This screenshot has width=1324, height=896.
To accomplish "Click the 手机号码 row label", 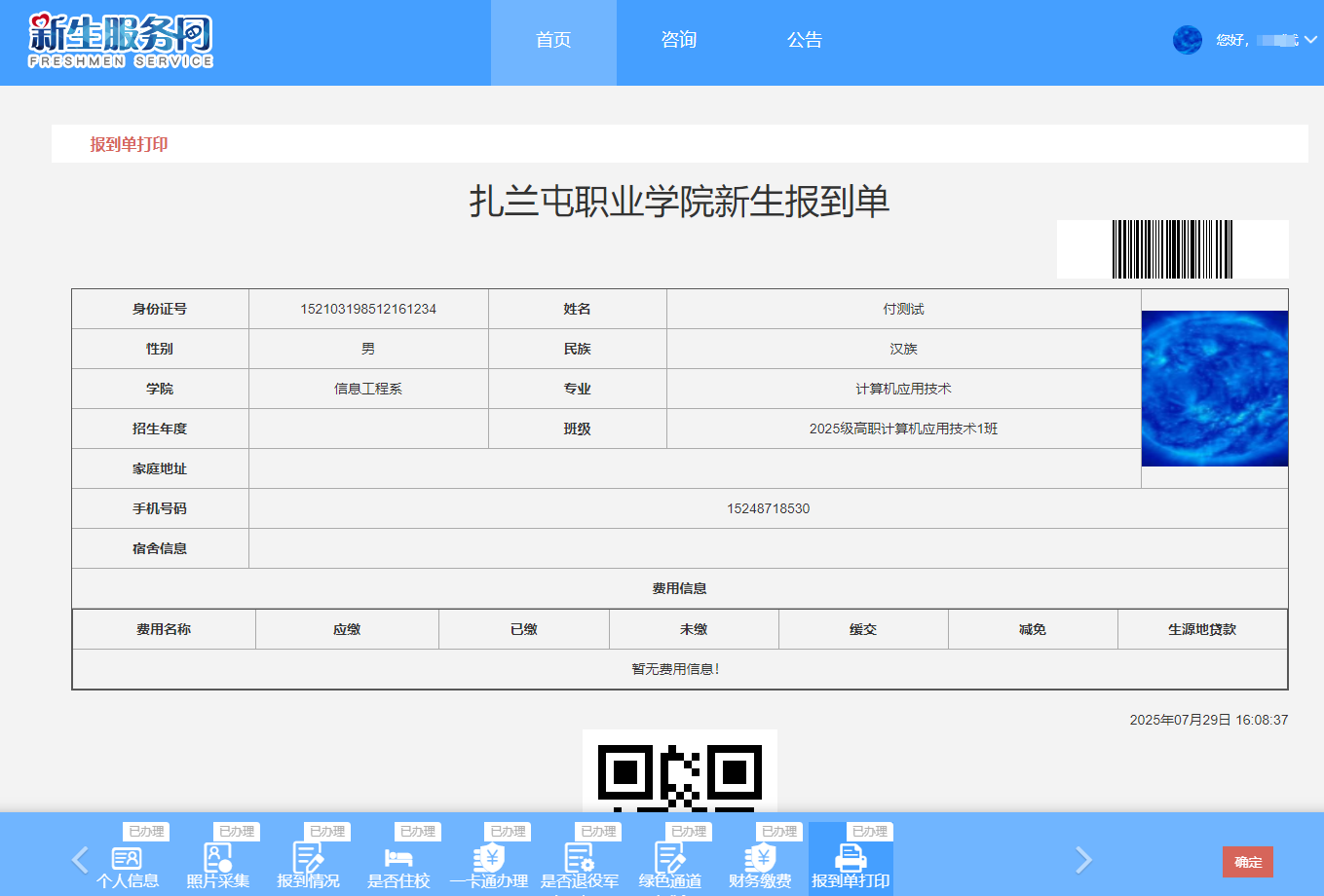I will pos(160,508).
